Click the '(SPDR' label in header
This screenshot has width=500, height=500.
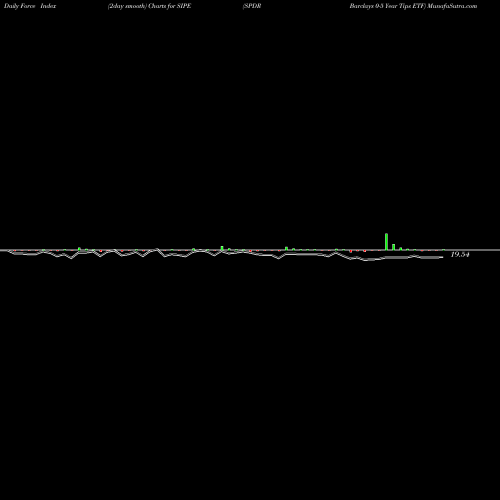(x=252, y=6)
